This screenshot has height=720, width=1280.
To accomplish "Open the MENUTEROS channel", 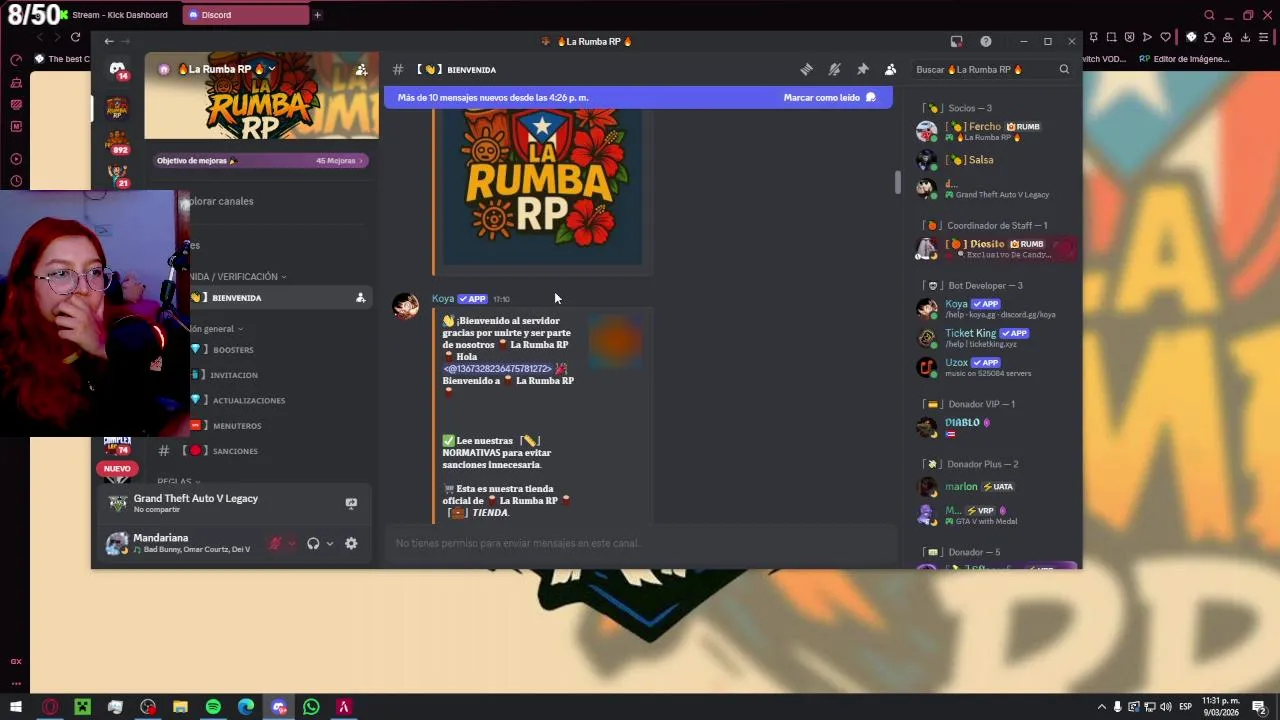I will (x=237, y=426).
